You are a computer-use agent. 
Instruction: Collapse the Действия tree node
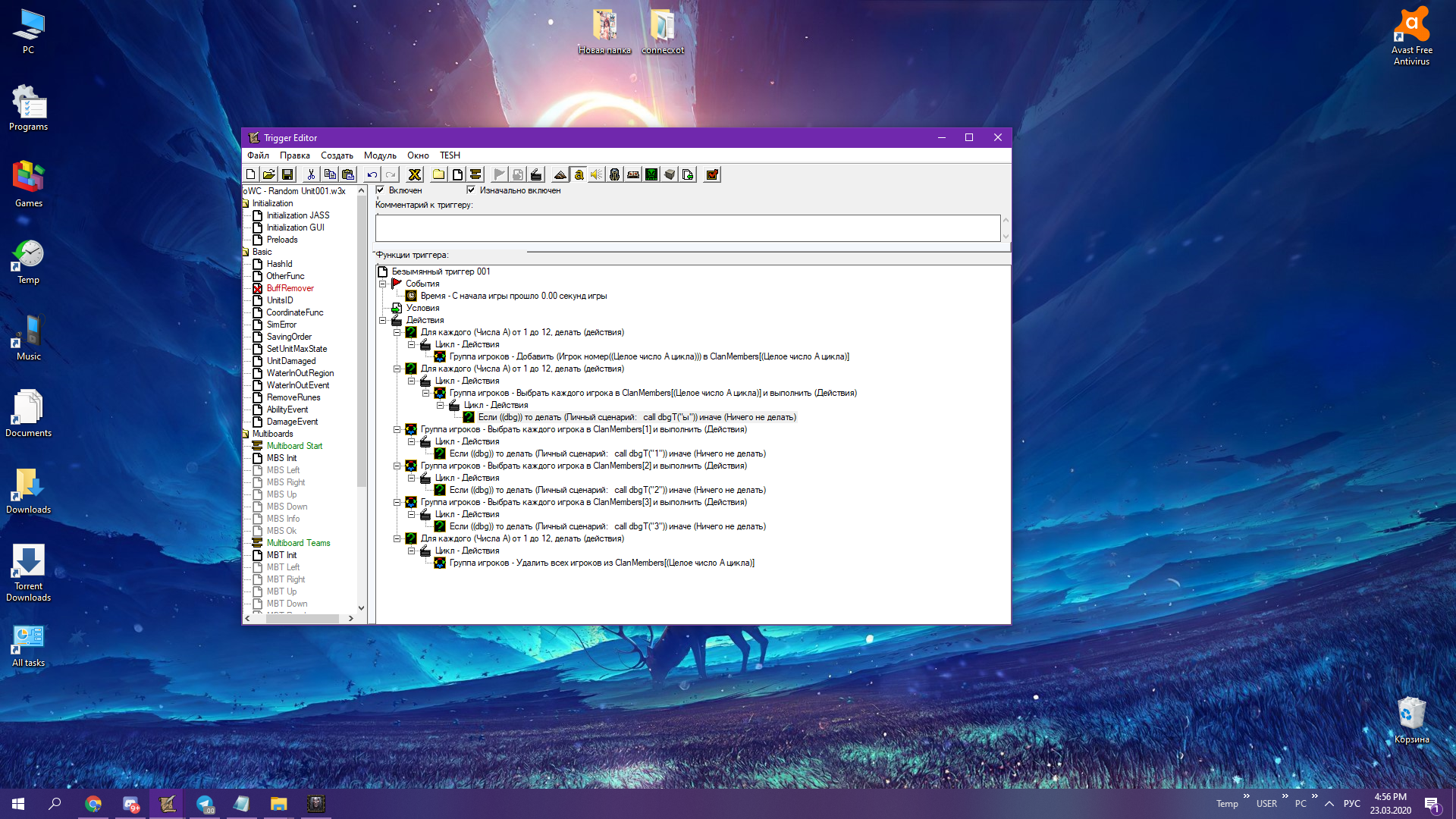click(383, 320)
